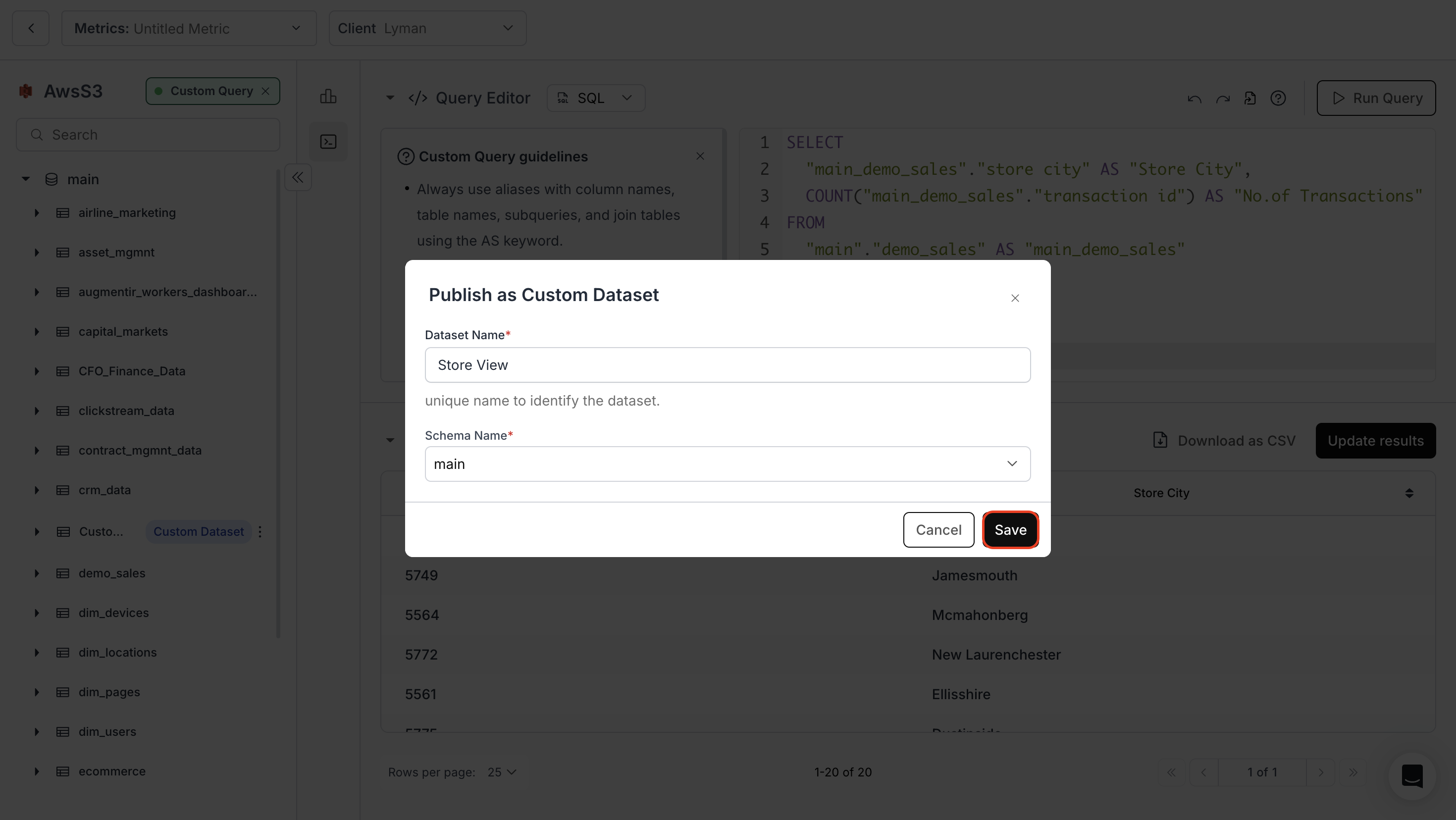Open the three-dot menu next to Custom Dataset
Viewport: 1456px width, 820px height.
260,531
